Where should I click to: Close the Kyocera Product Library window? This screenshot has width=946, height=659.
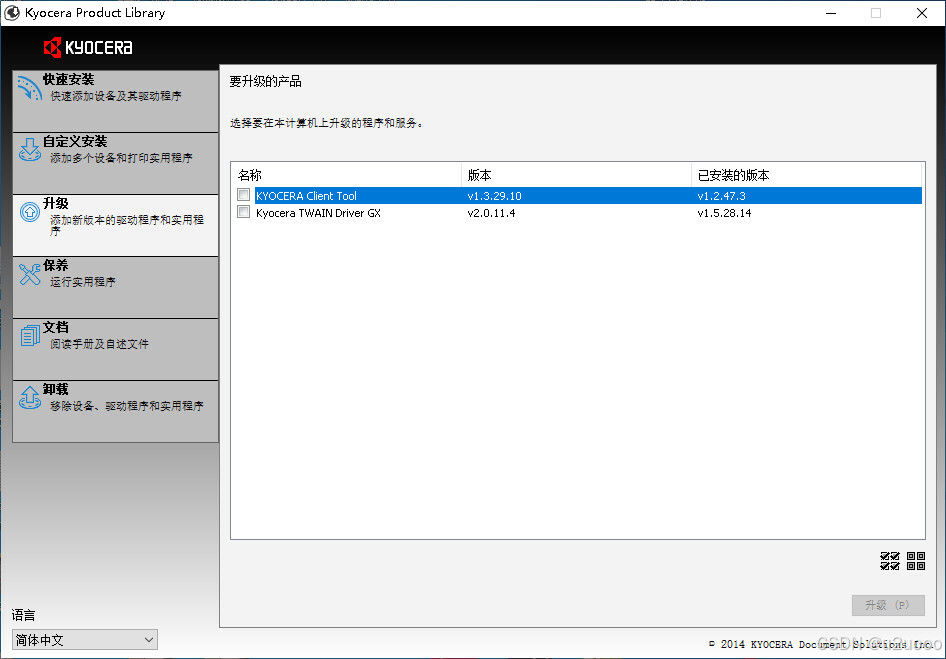(x=922, y=13)
